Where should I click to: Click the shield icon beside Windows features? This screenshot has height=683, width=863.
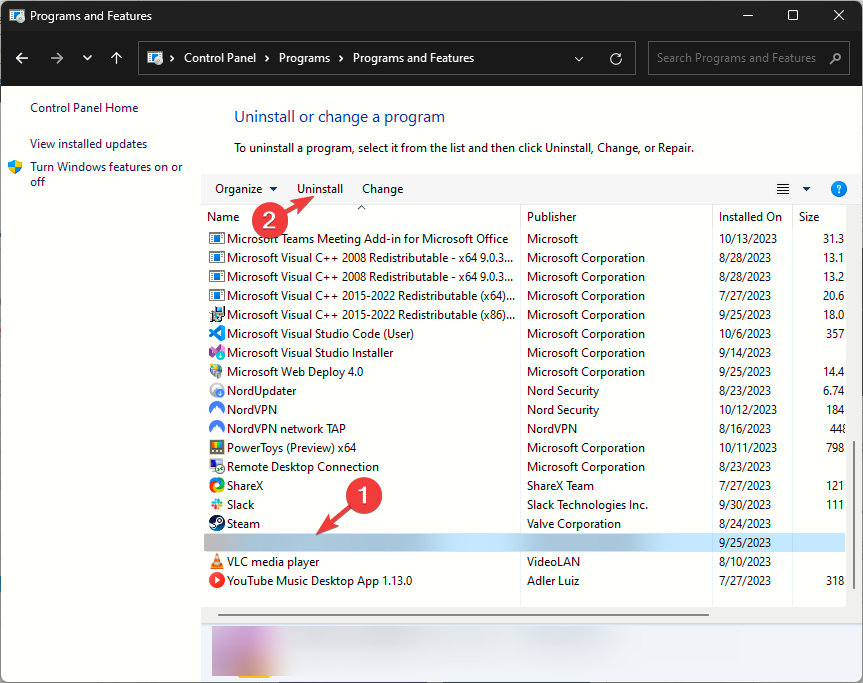[15, 167]
